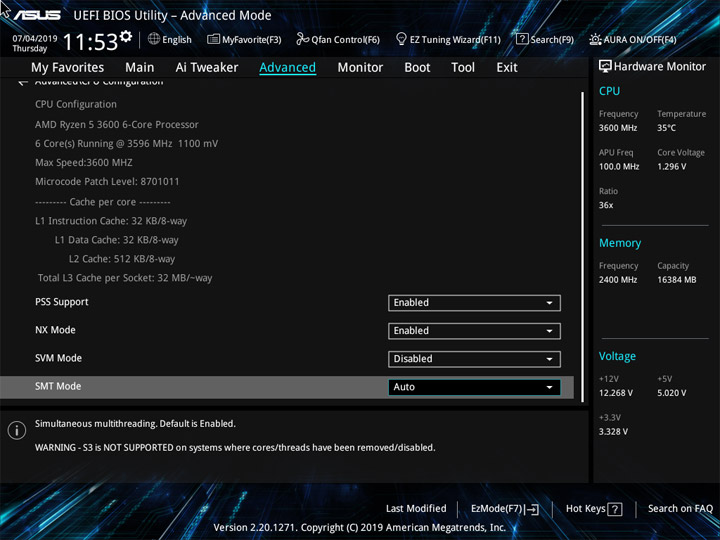Click the Search(F9) question mark icon
Screen dimensions: 720x540
[x=522, y=39]
